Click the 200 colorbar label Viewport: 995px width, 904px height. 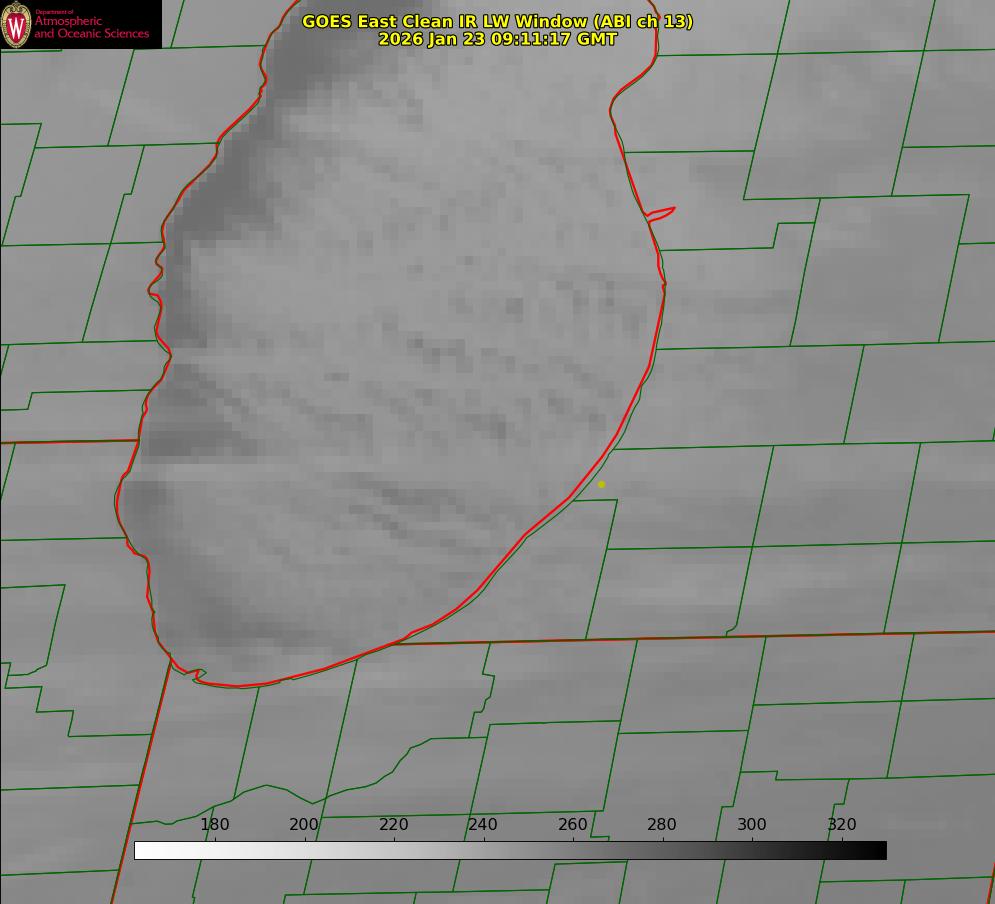click(304, 824)
